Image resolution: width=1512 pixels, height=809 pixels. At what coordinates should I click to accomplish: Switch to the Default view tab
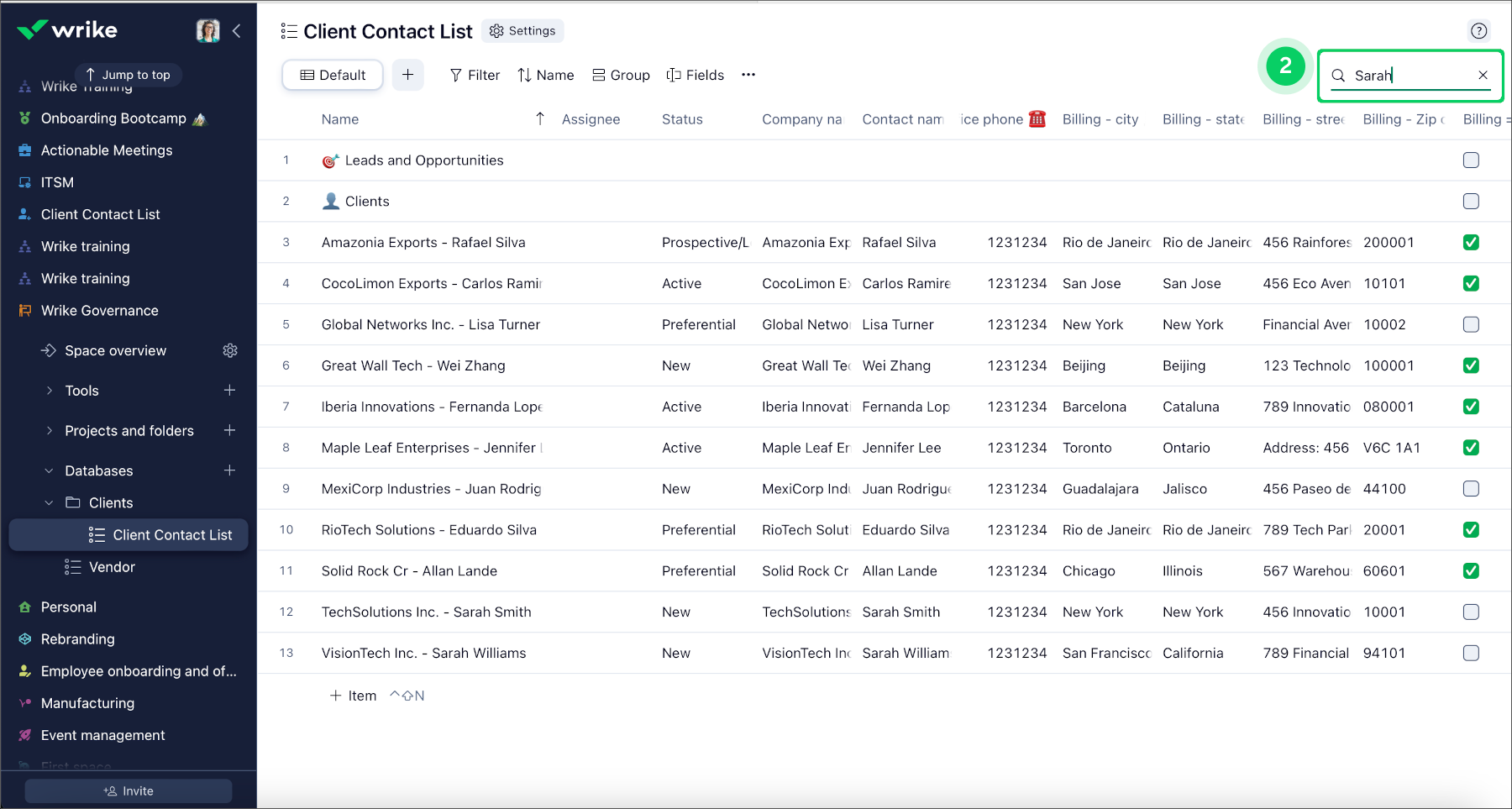(x=333, y=75)
